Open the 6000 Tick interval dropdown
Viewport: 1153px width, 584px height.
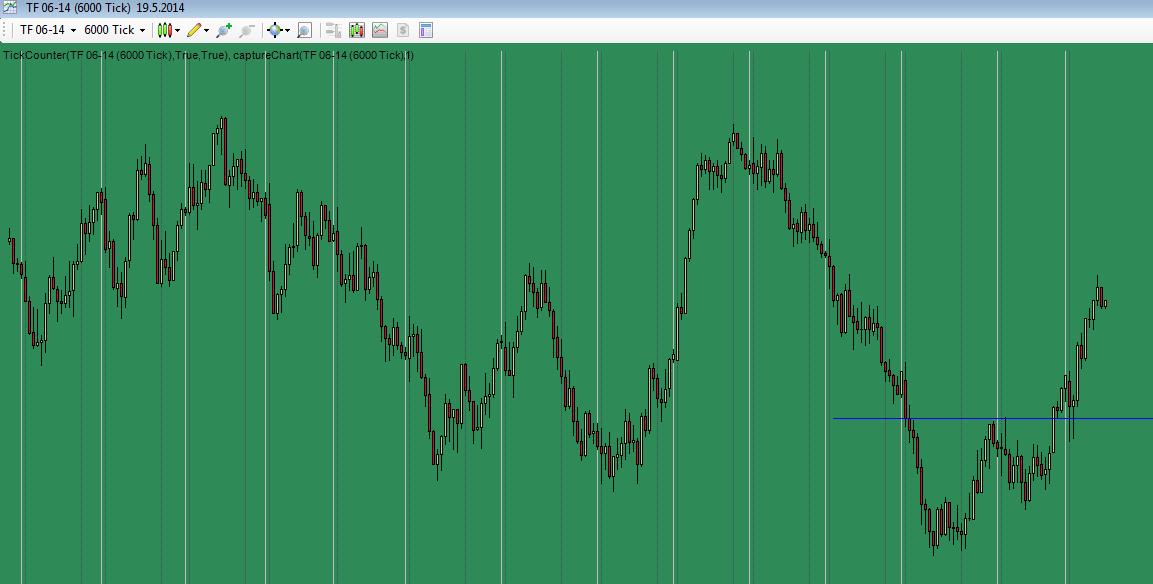coord(114,30)
